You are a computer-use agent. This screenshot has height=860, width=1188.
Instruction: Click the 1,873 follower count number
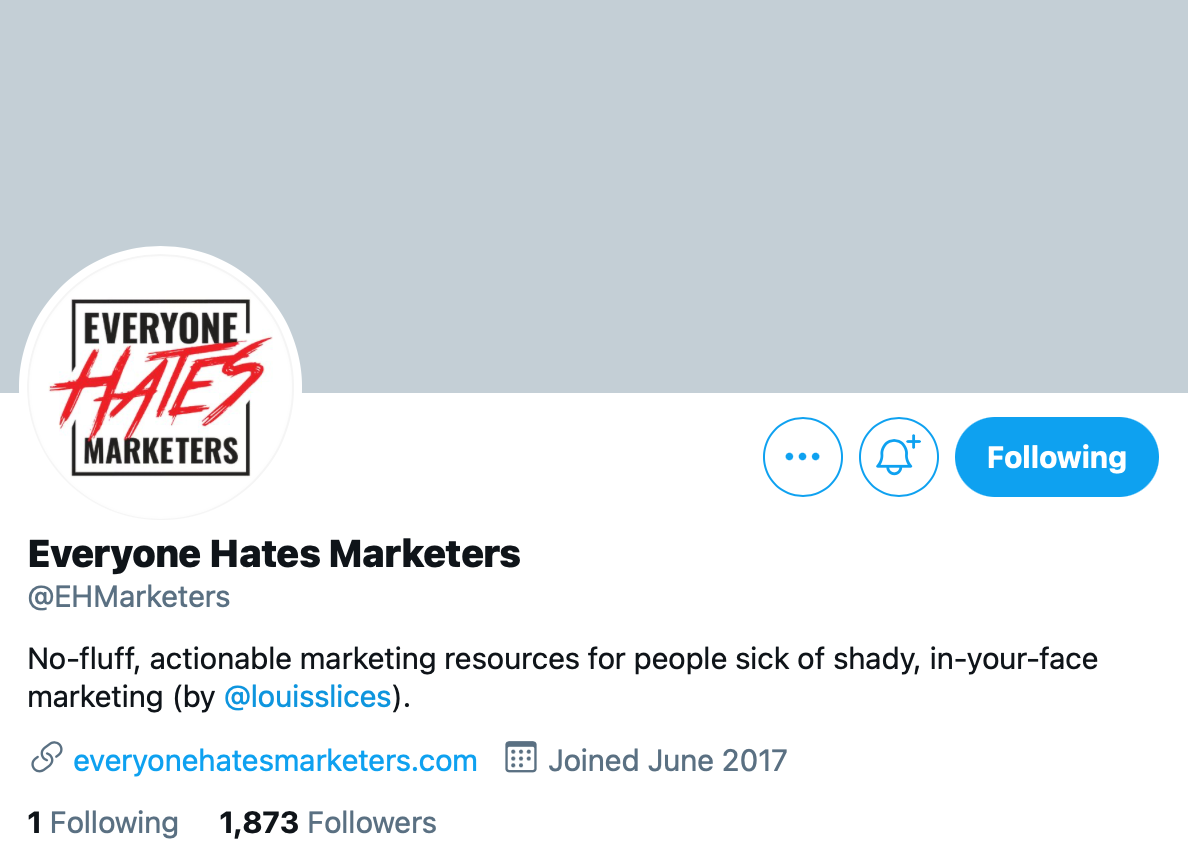[259, 824]
